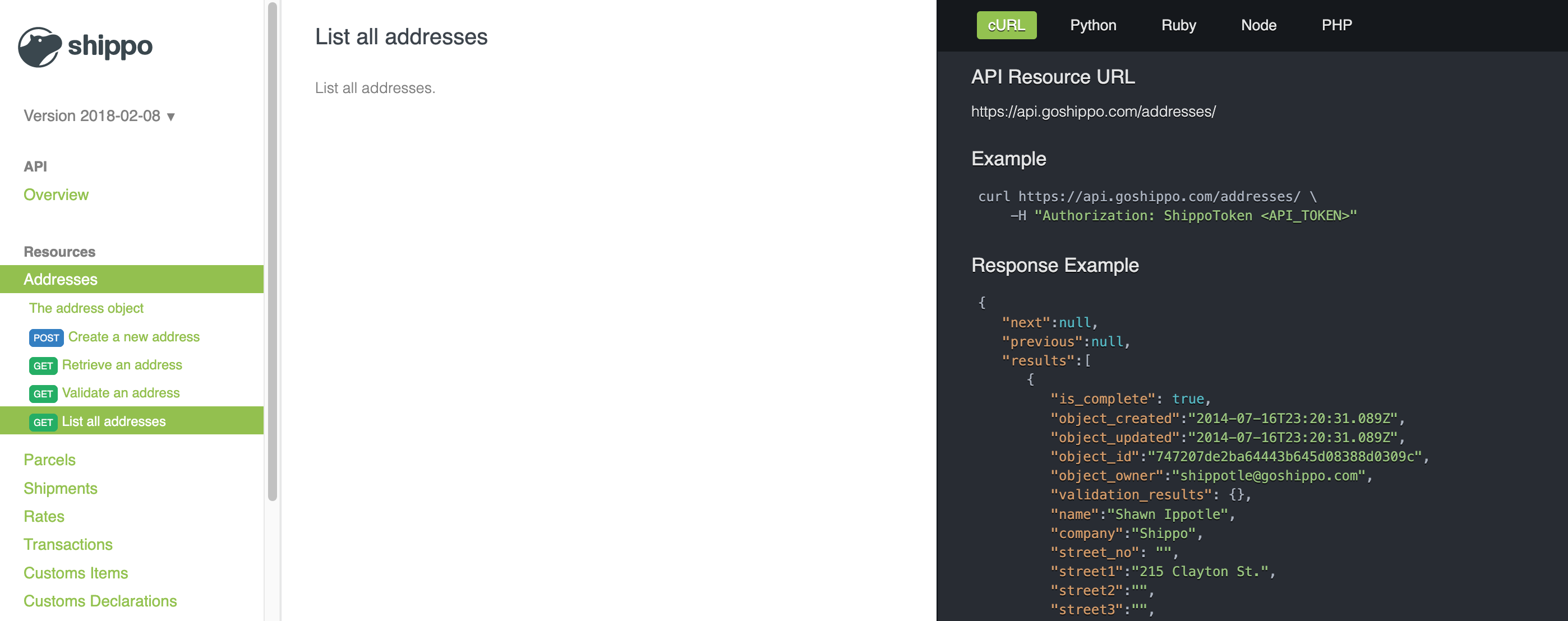Screen dimensions: 1568x621
Task: Click the POST badge for Create address
Action: pos(46,337)
